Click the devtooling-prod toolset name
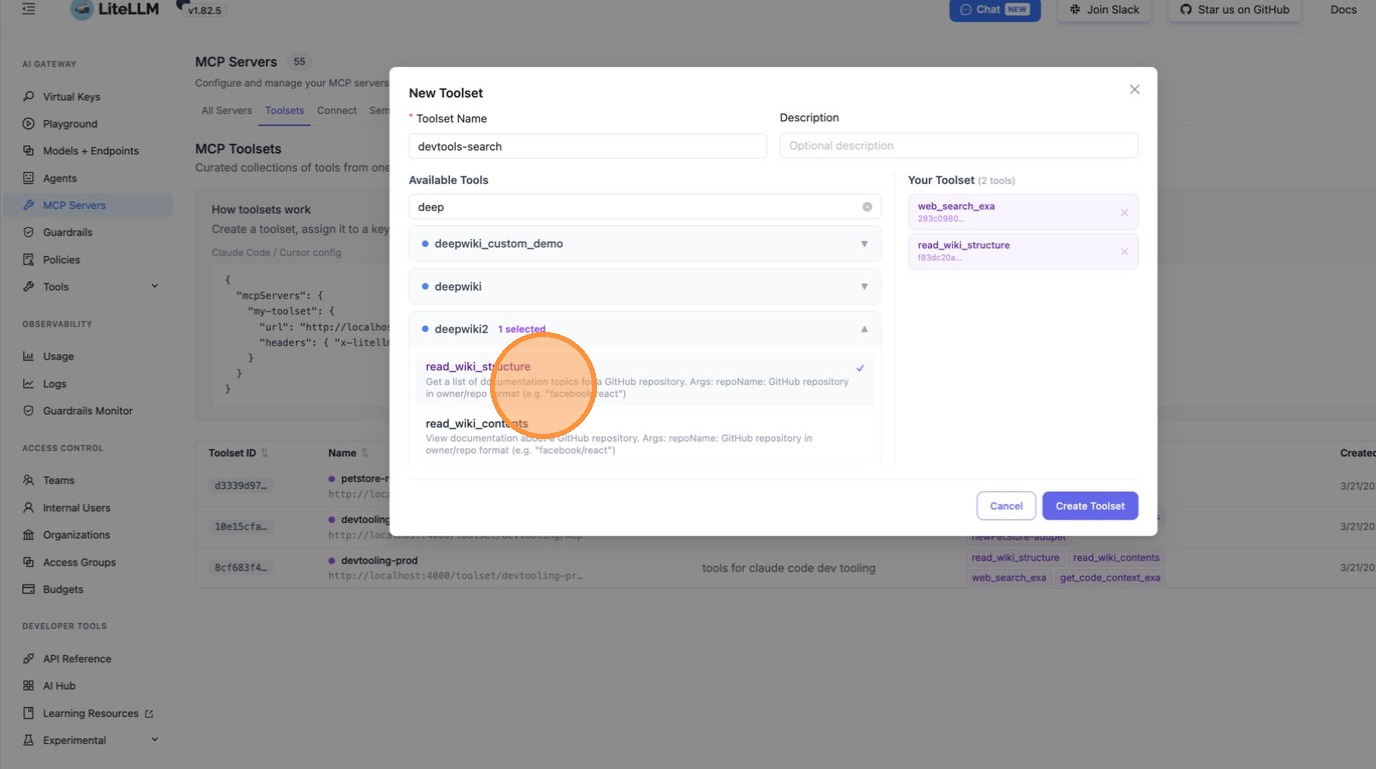Image resolution: width=1376 pixels, height=769 pixels. tap(379, 560)
